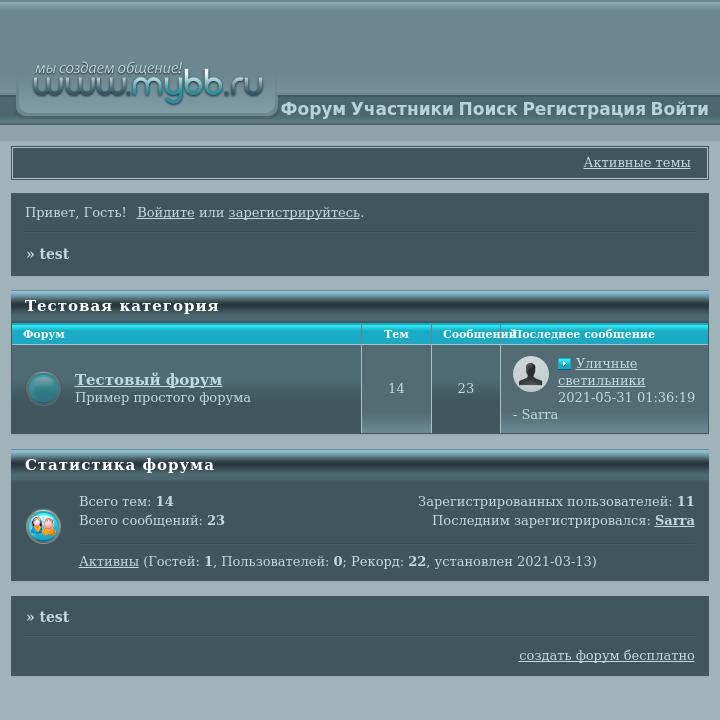Click the Тестовый форум status circle icon

[x=43, y=388]
